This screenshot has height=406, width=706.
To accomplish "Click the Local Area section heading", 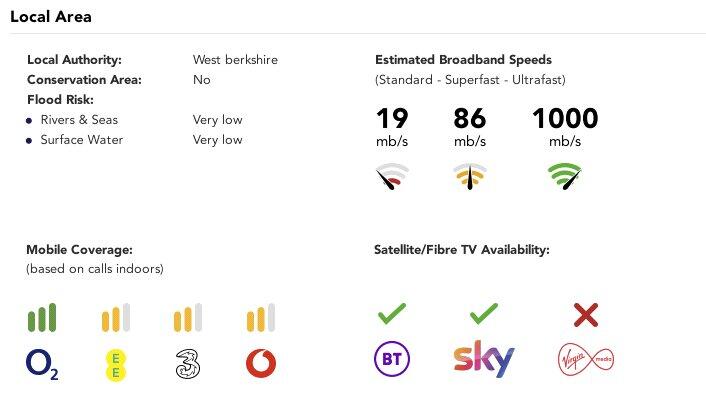I will [52, 17].
